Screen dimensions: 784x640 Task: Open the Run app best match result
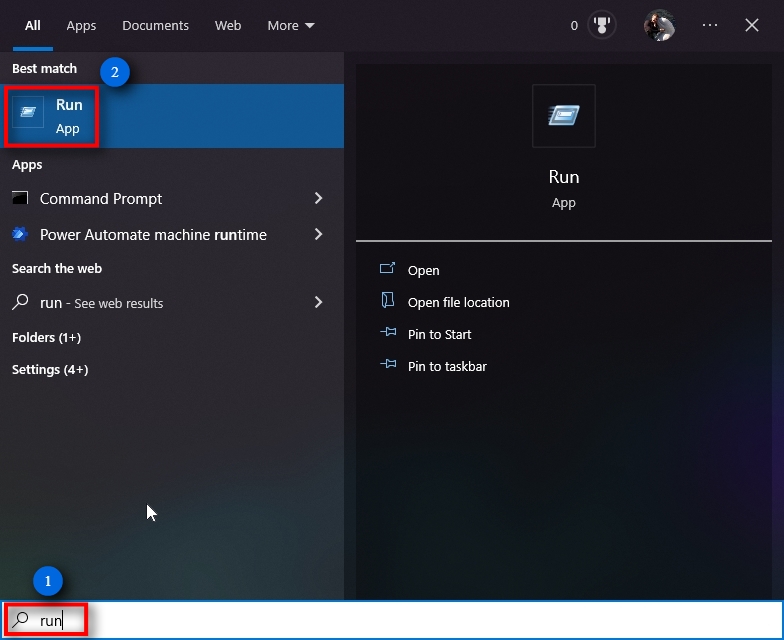pos(172,116)
